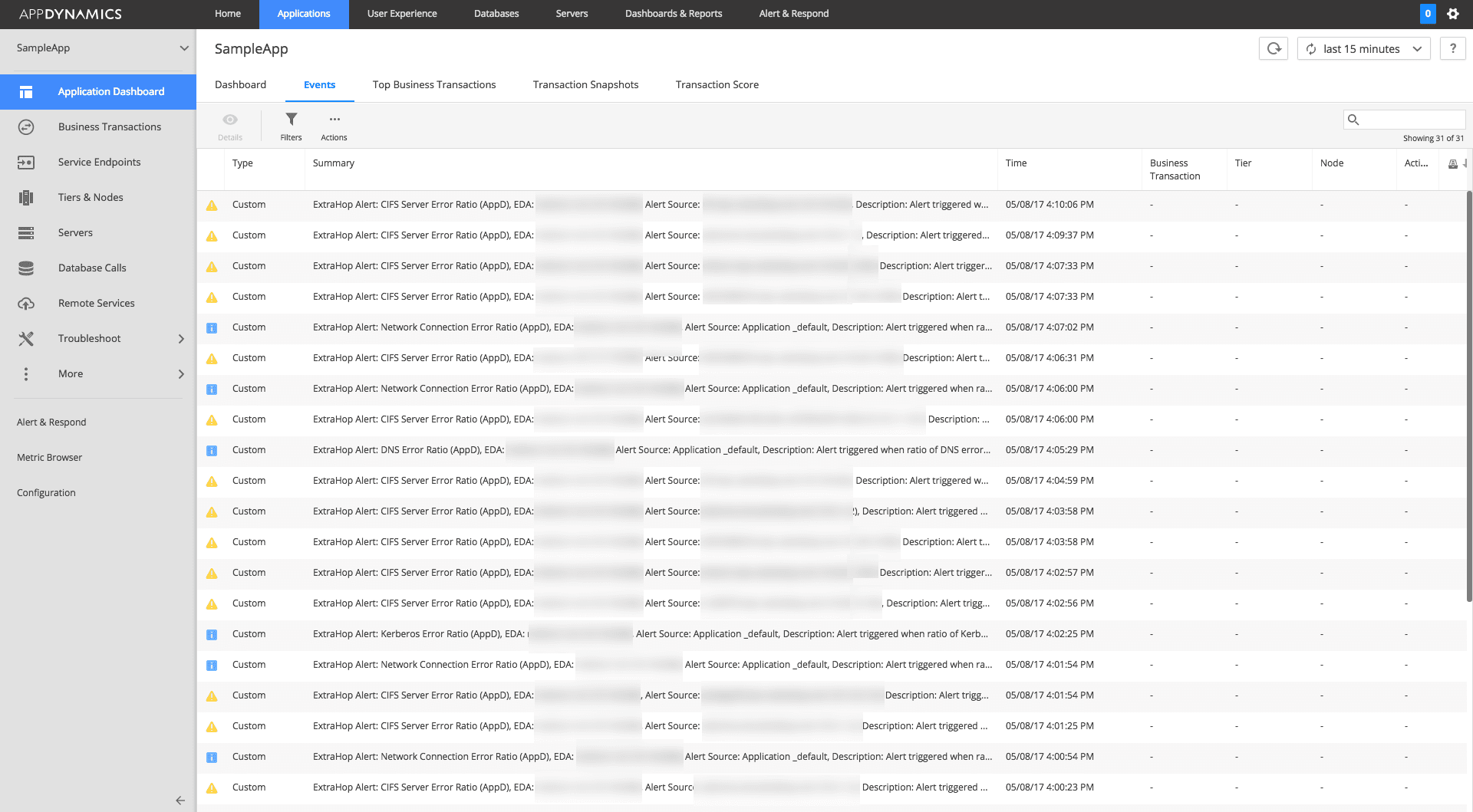The height and width of the screenshot is (812, 1473).
Task: Open the settings gear icon
Action: [x=1453, y=14]
